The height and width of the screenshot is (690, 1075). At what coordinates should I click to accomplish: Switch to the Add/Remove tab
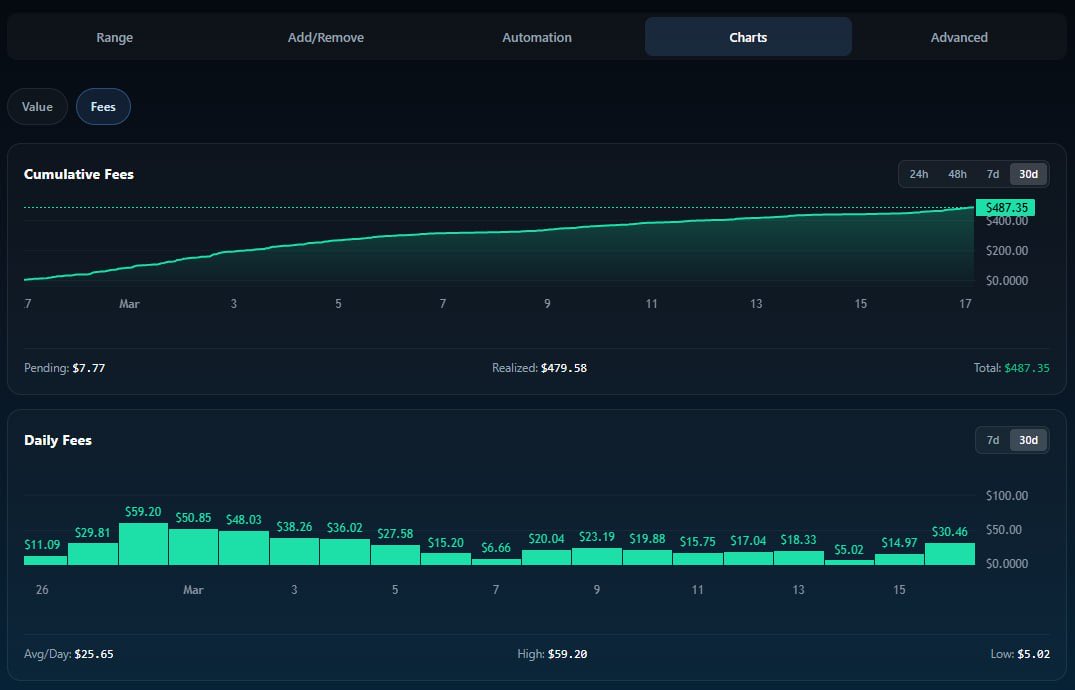[326, 37]
